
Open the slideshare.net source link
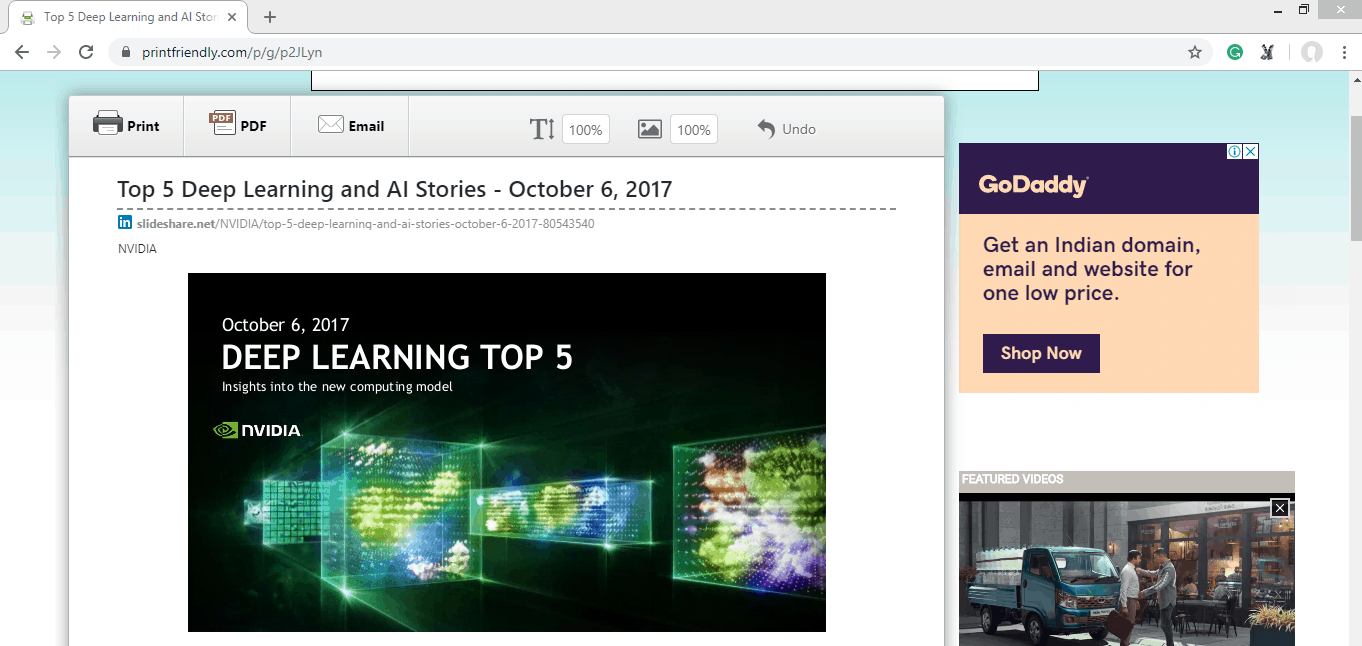(x=365, y=224)
